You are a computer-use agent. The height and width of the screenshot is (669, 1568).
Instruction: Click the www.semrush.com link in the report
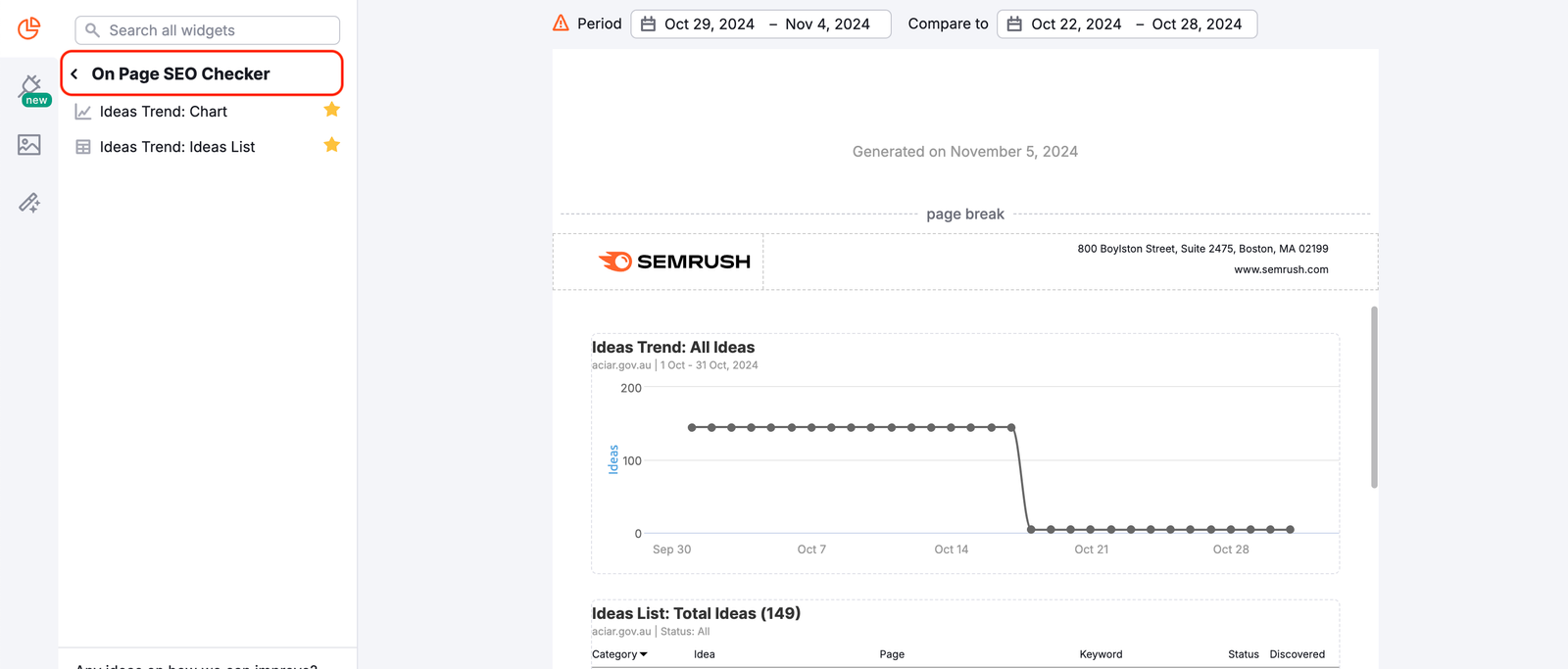click(1281, 269)
